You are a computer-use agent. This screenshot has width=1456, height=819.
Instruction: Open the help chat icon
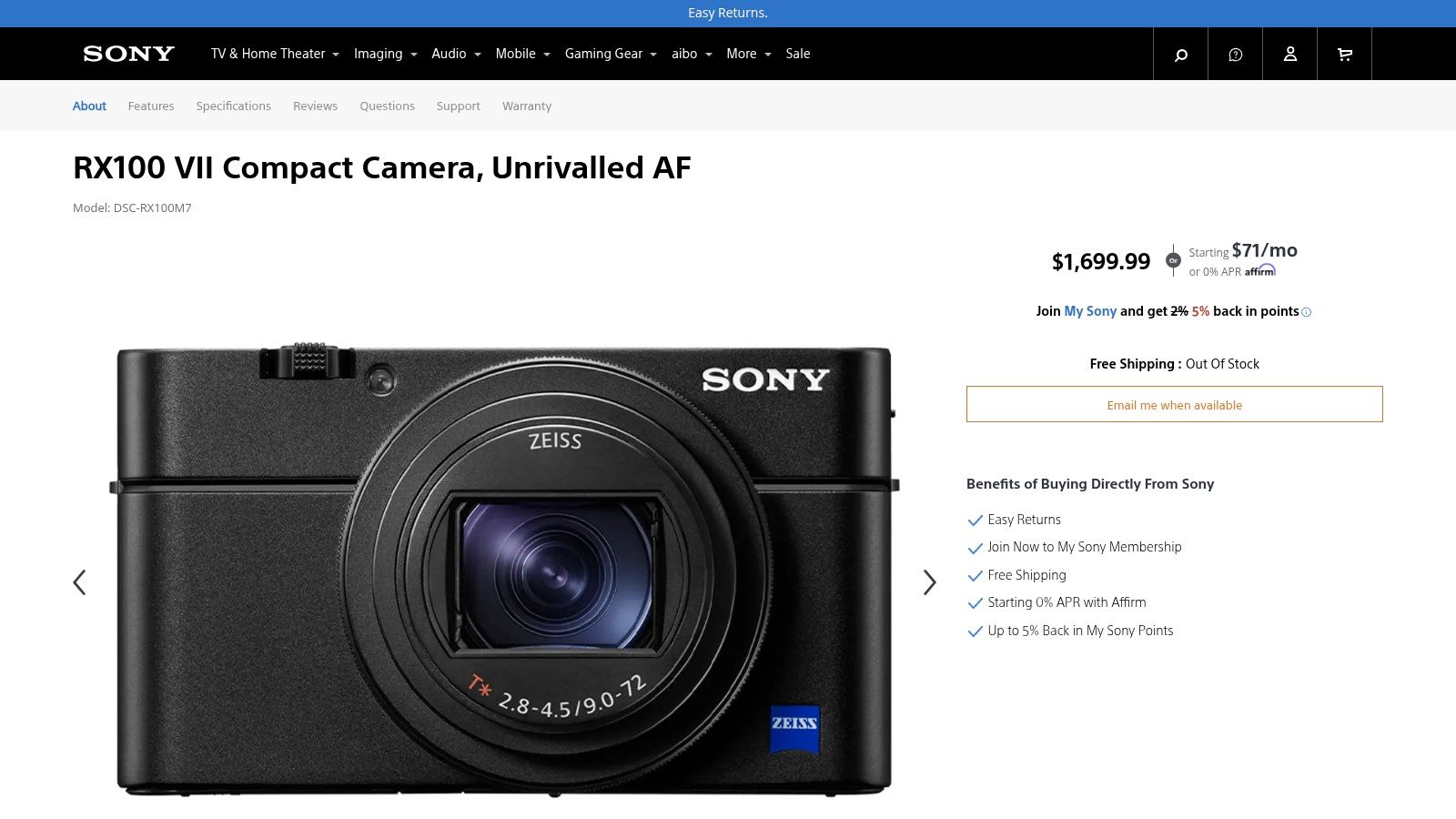pyautogui.click(x=1235, y=54)
